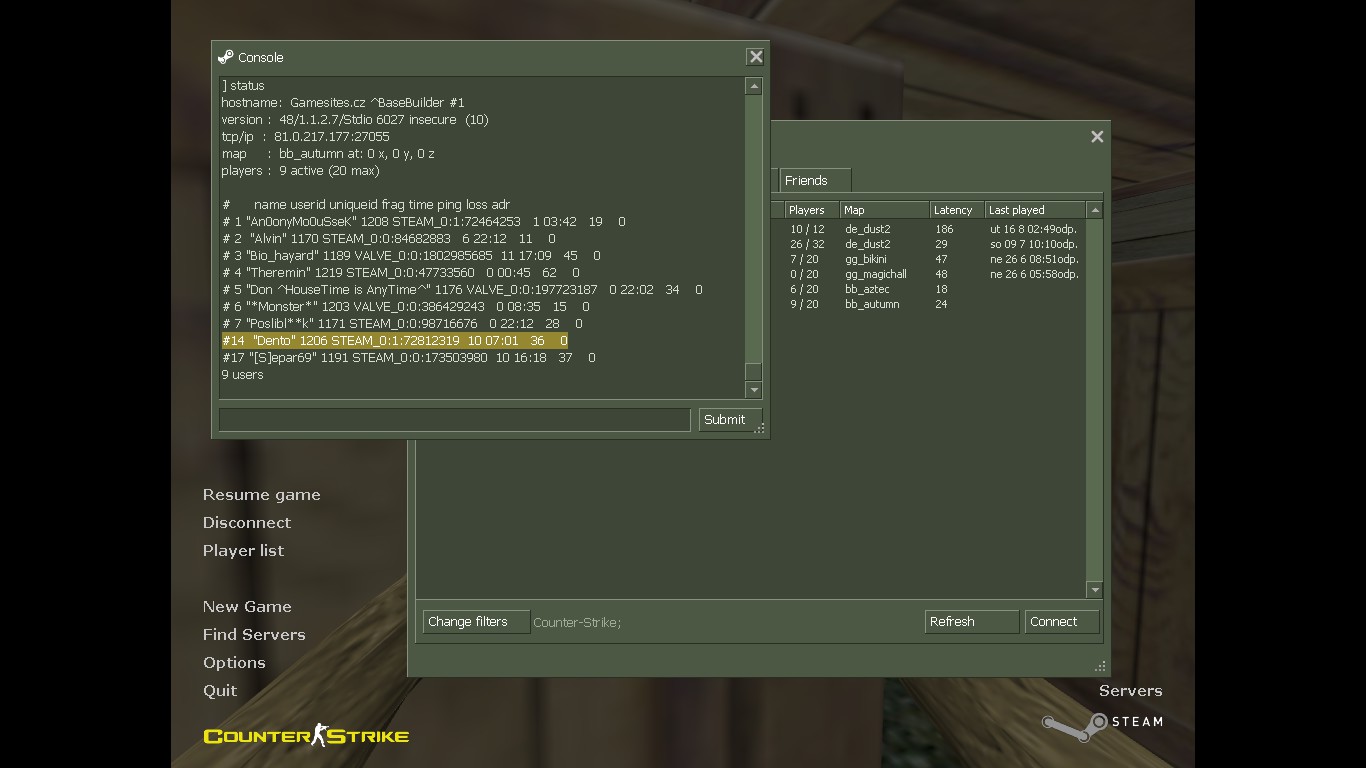This screenshot has height=768, width=1366.
Task: Click the Counter-Strike logo
Action: click(x=306, y=736)
